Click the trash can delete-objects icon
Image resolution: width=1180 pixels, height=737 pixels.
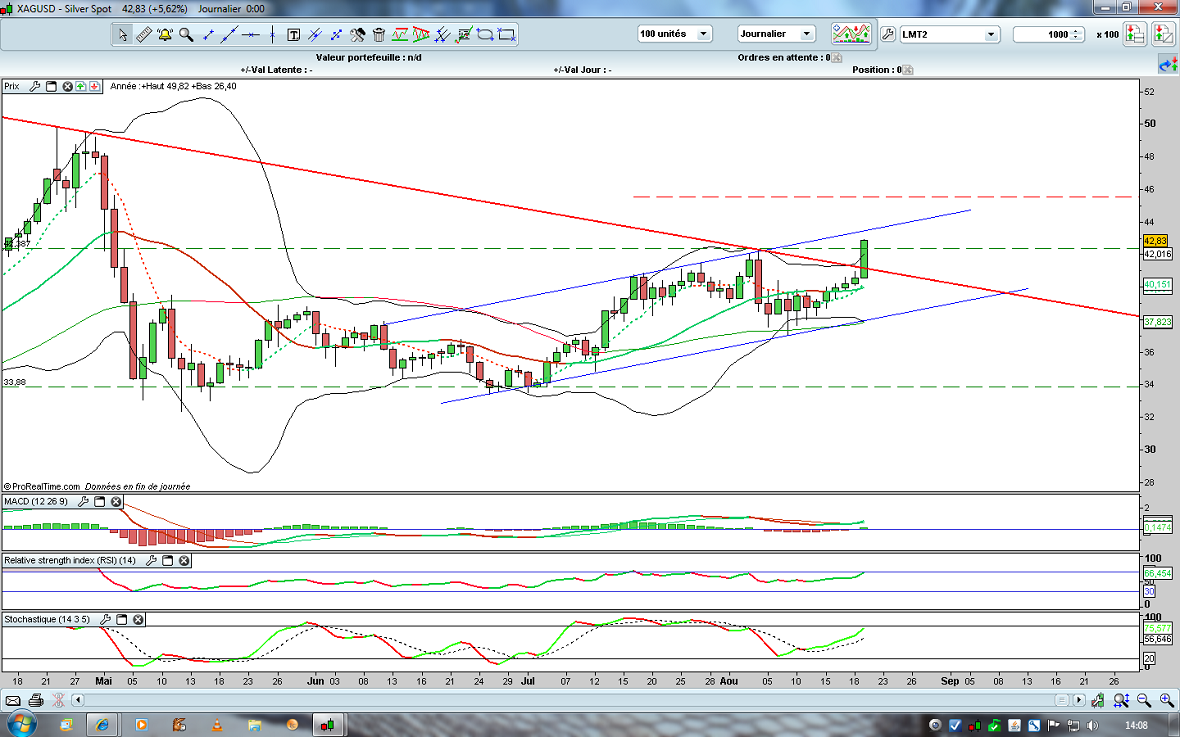pos(379,34)
